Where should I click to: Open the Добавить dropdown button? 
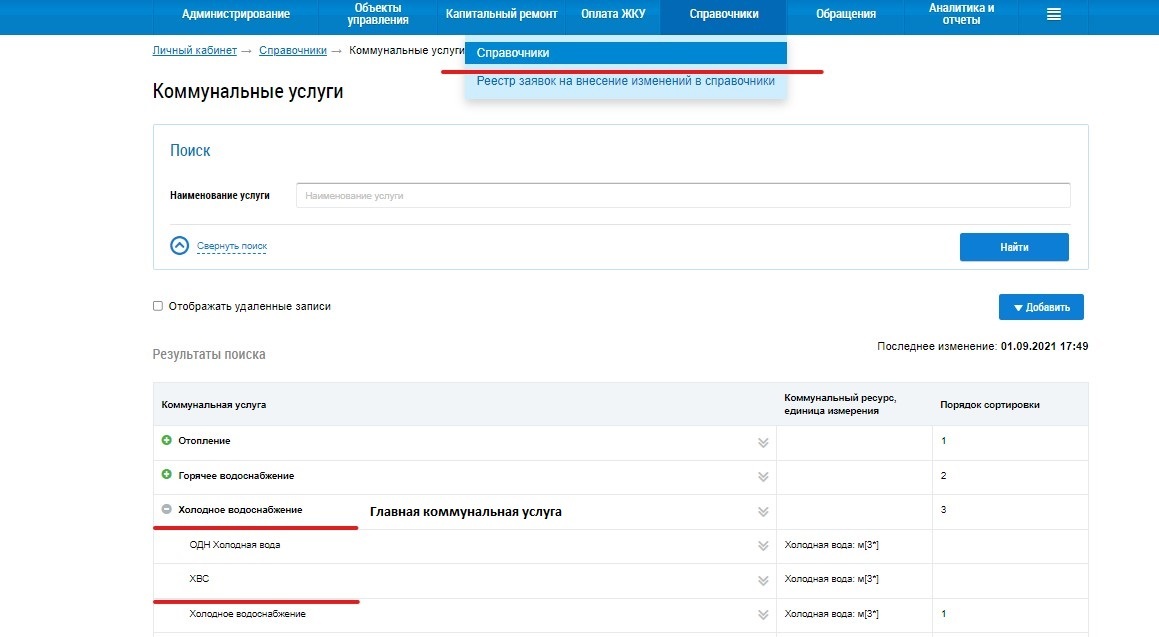coord(1041,307)
